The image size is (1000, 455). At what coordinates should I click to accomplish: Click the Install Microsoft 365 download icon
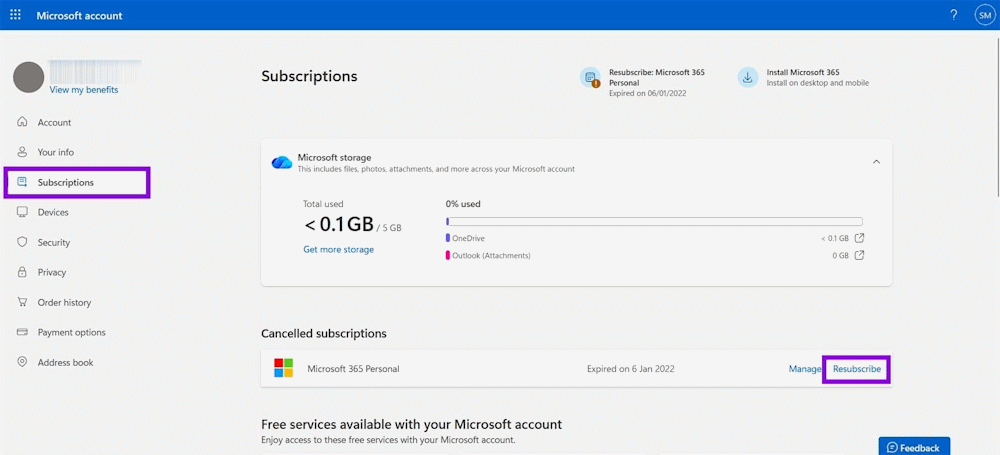point(747,77)
